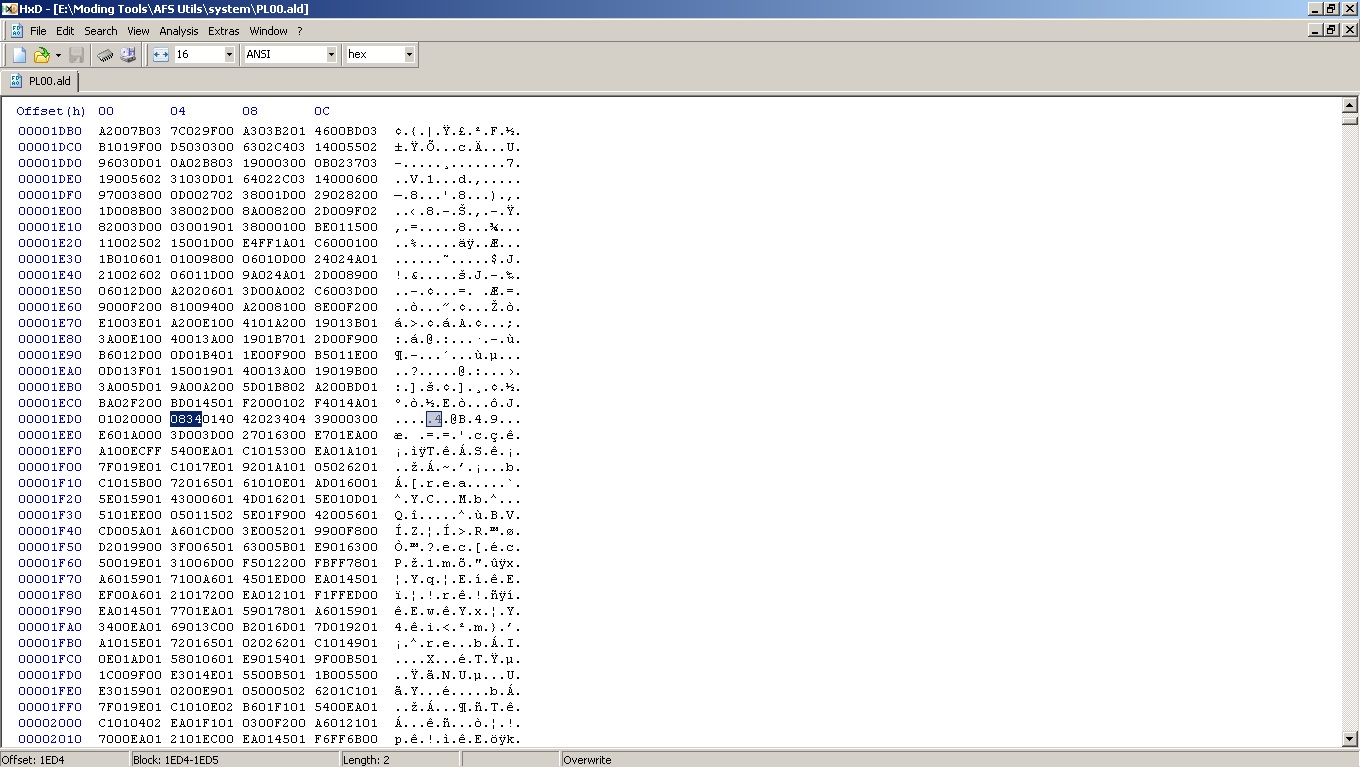1360x768 pixels.
Task: Click the greyed Save floppy icon
Action: point(77,55)
